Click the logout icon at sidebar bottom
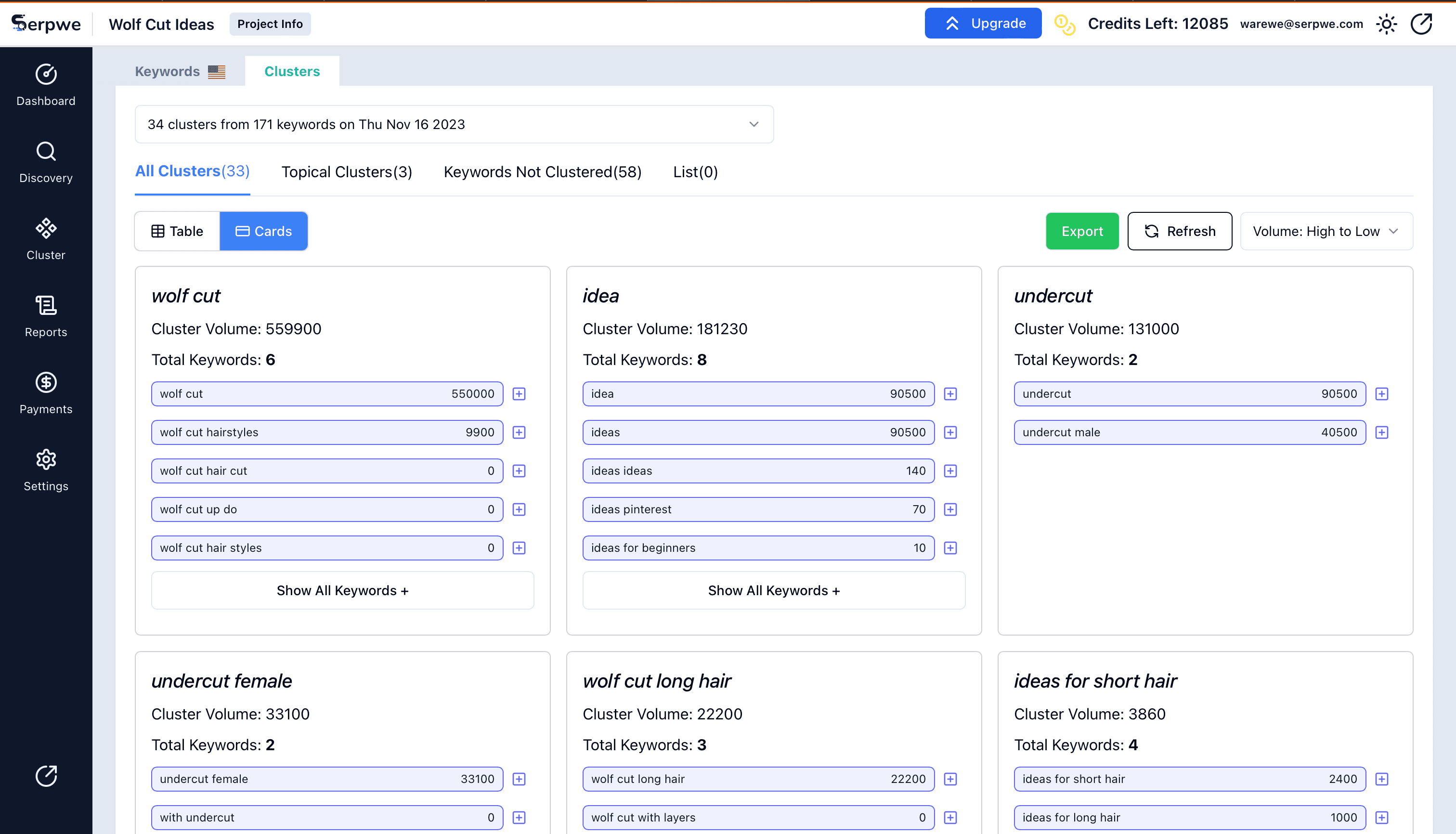The image size is (1456, 834). [x=46, y=776]
